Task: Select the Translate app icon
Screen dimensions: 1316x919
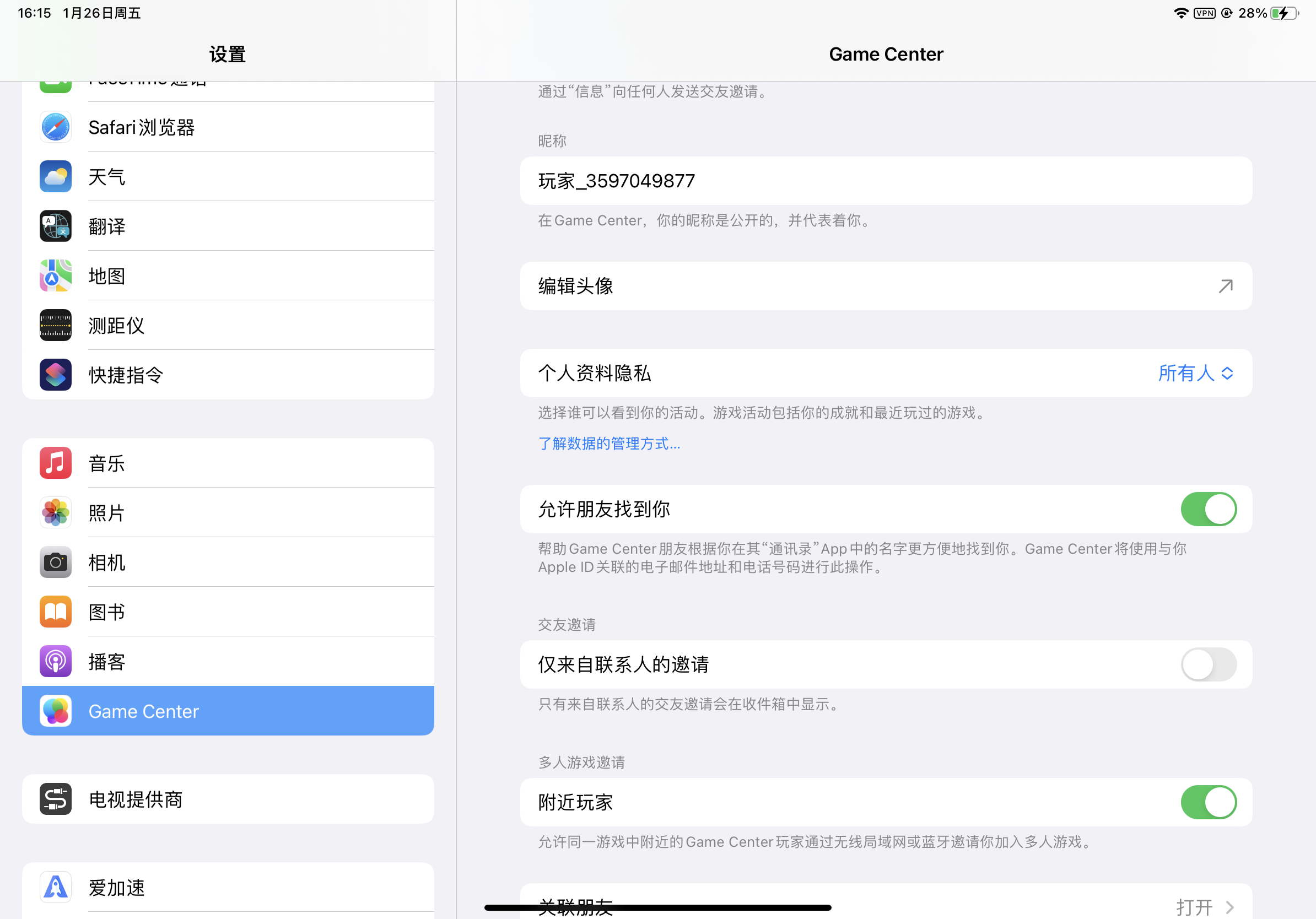Action: point(56,226)
